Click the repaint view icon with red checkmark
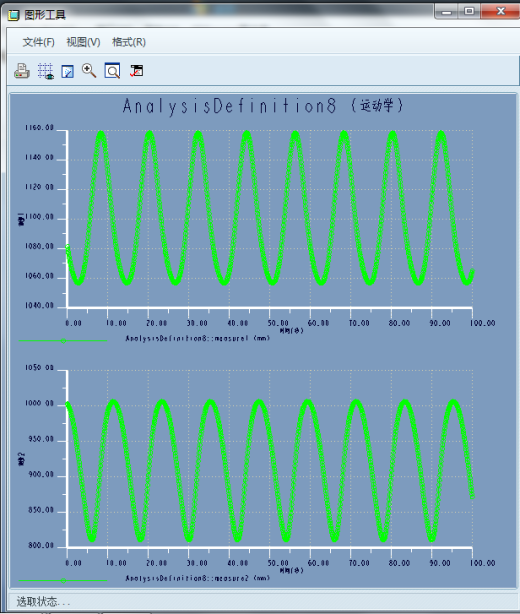Screen dimensions: 520x614 click(136, 71)
